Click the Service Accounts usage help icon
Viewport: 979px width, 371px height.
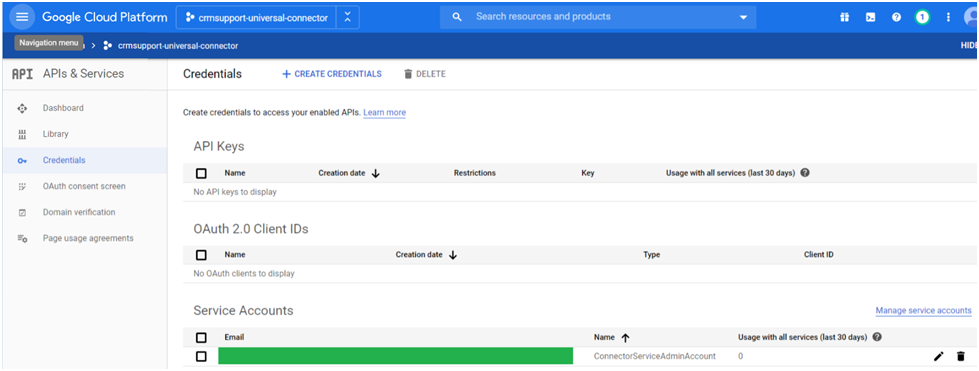pos(877,337)
